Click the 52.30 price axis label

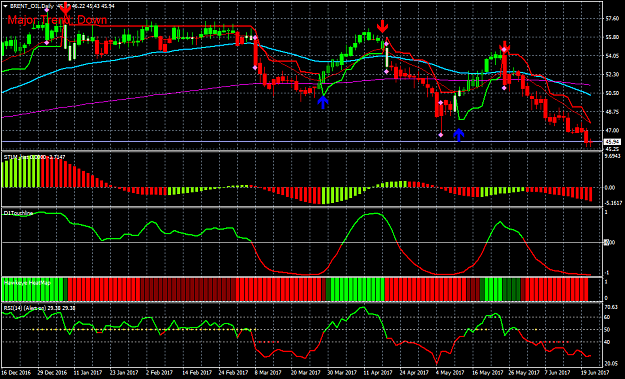point(612,75)
